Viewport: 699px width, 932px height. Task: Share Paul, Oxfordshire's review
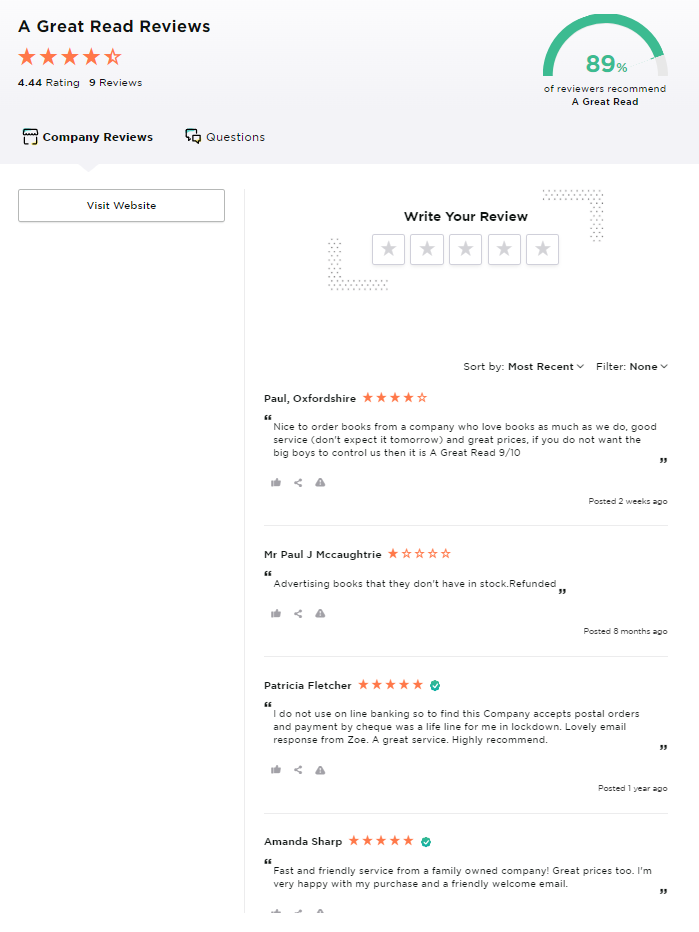tap(298, 482)
